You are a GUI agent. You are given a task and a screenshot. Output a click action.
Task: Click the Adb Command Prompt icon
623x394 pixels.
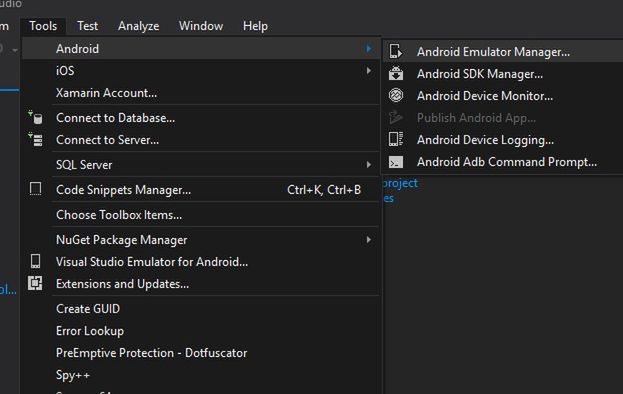coord(396,162)
